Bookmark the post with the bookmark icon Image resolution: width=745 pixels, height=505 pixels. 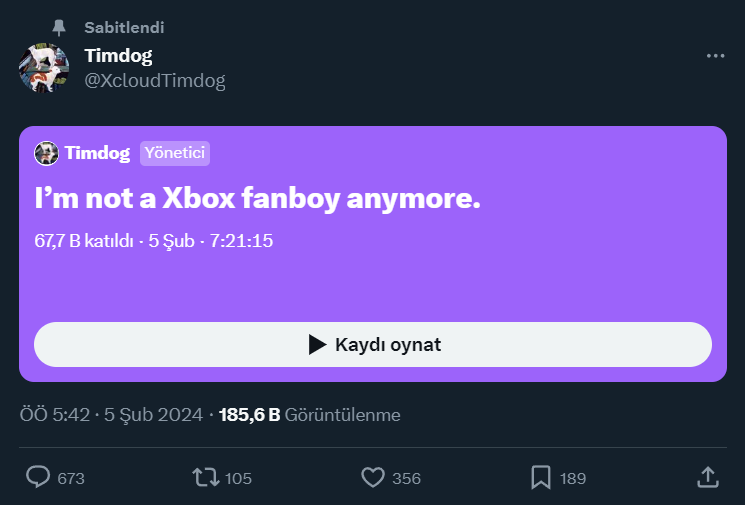pyautogui.click(x=540, y=477)
